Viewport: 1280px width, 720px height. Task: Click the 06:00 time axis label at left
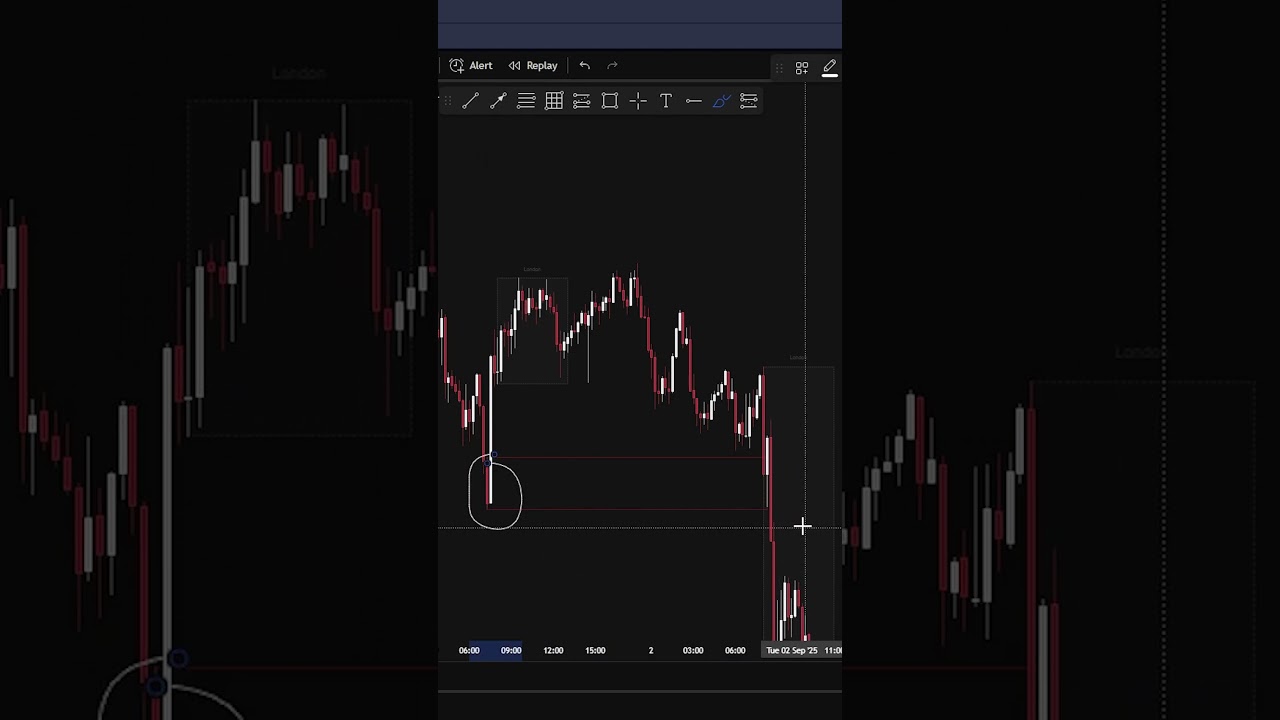pyautogui.click(x=469, y=650)
